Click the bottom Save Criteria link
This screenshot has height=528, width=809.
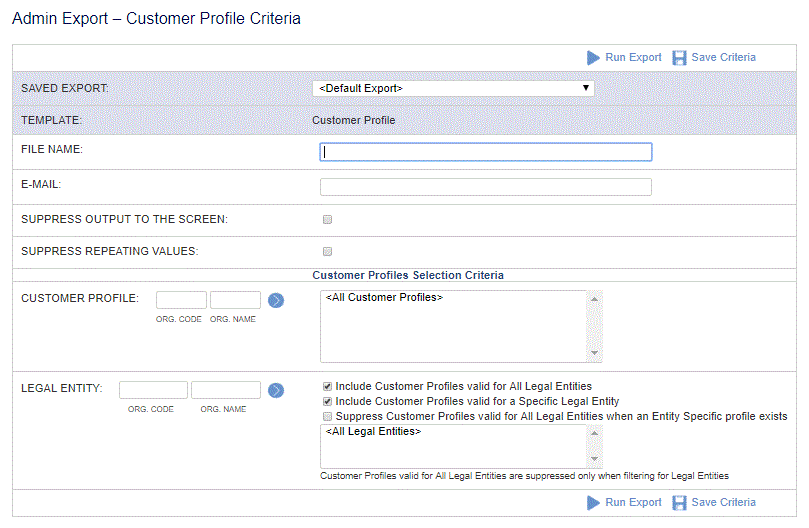point(723,502)
